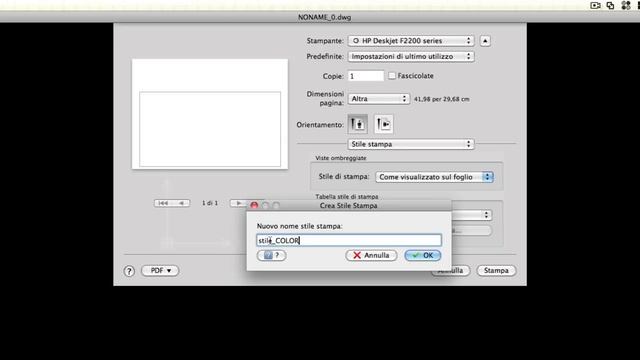Go to first preview page

tap(163, 203)
